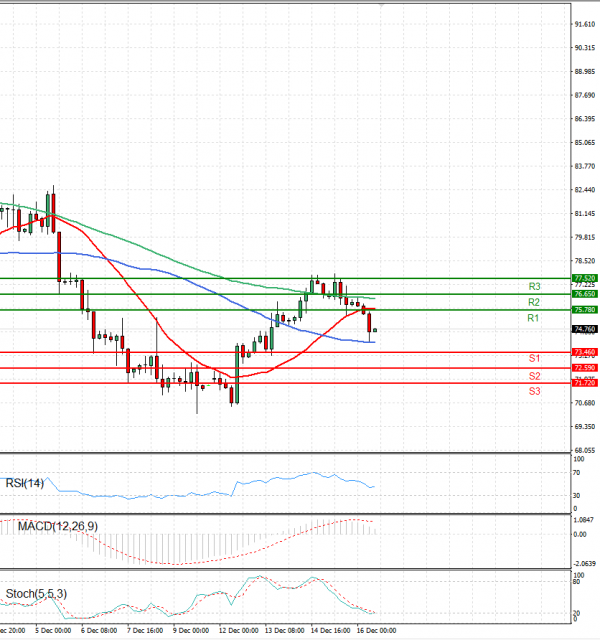Click the 85.065 price axis value
The image size is (600, 640).
point(585,143)
